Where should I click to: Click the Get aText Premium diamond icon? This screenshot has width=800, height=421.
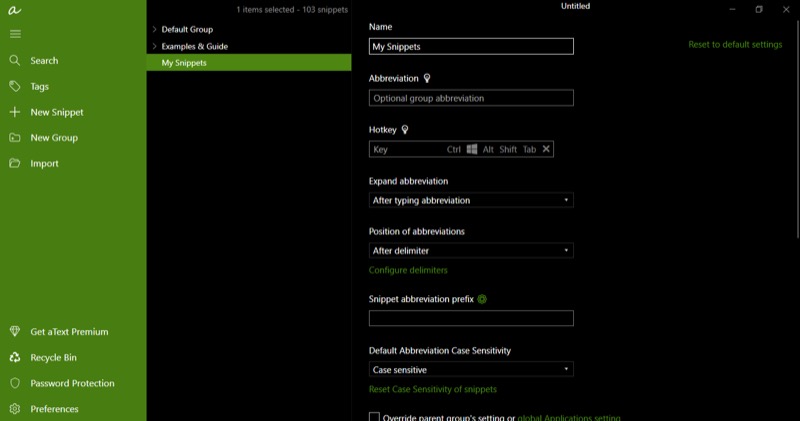(15, 332)
